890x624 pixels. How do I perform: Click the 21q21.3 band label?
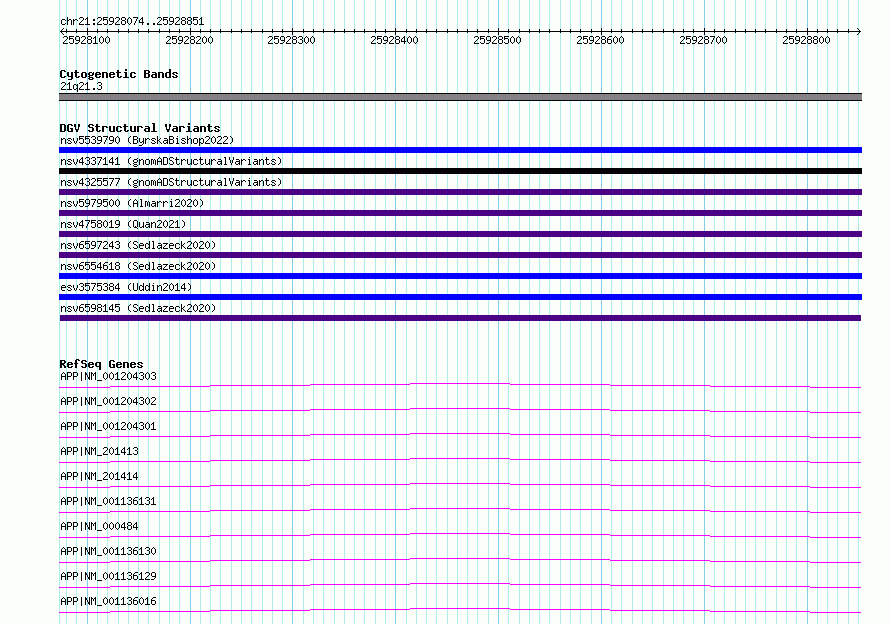click(81, 86)
